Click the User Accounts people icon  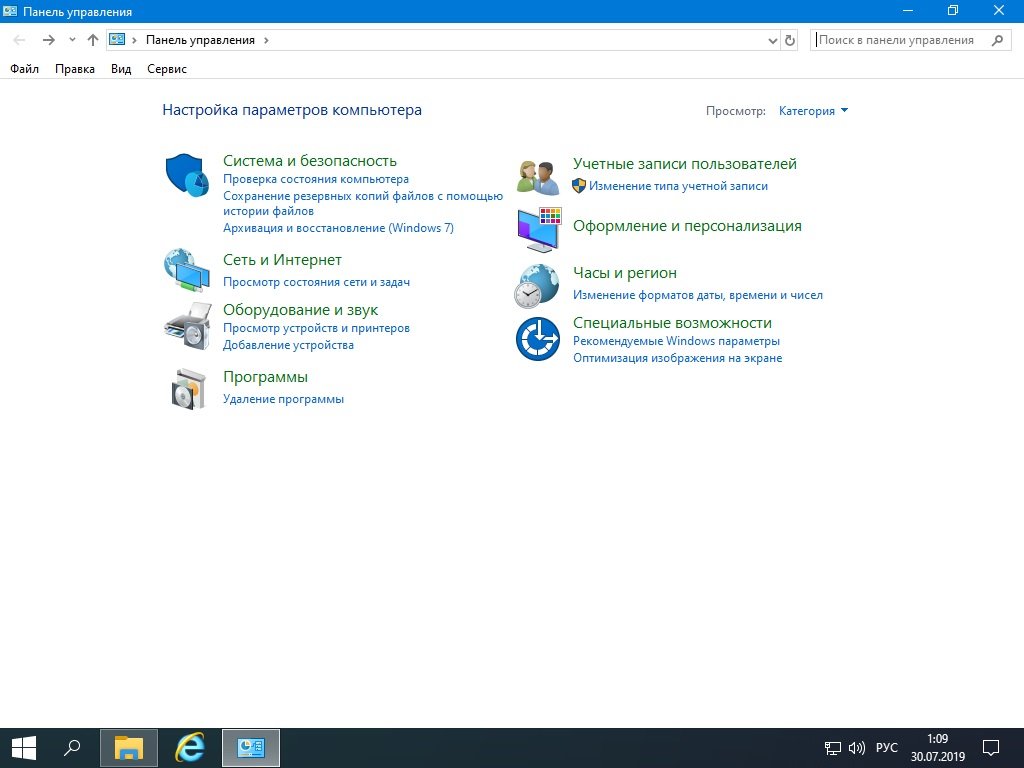[x=538, y=177]
